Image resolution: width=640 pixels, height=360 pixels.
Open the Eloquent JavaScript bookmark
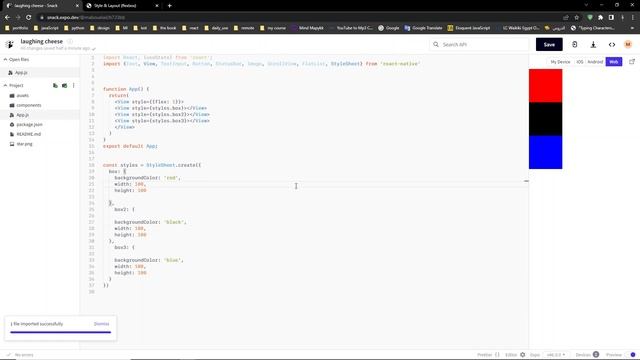tap(469, 28)
